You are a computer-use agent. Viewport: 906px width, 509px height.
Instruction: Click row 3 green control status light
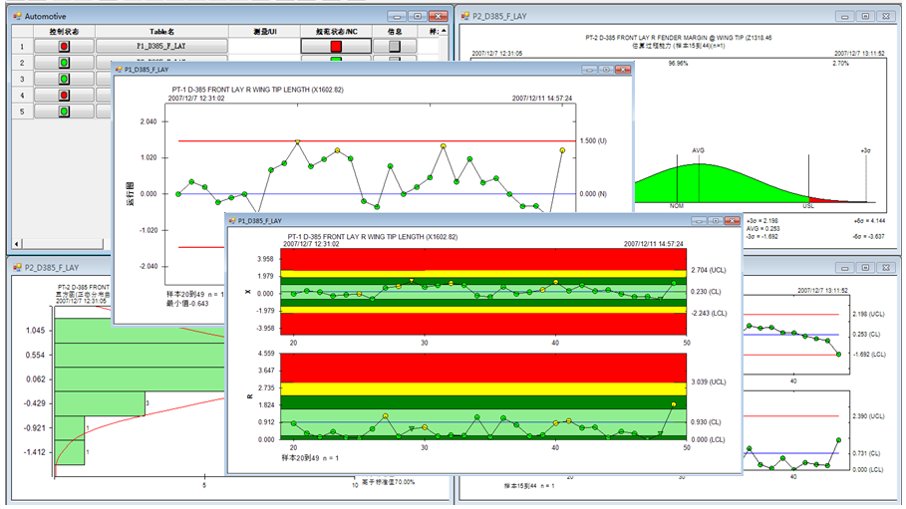coord(64,79)
